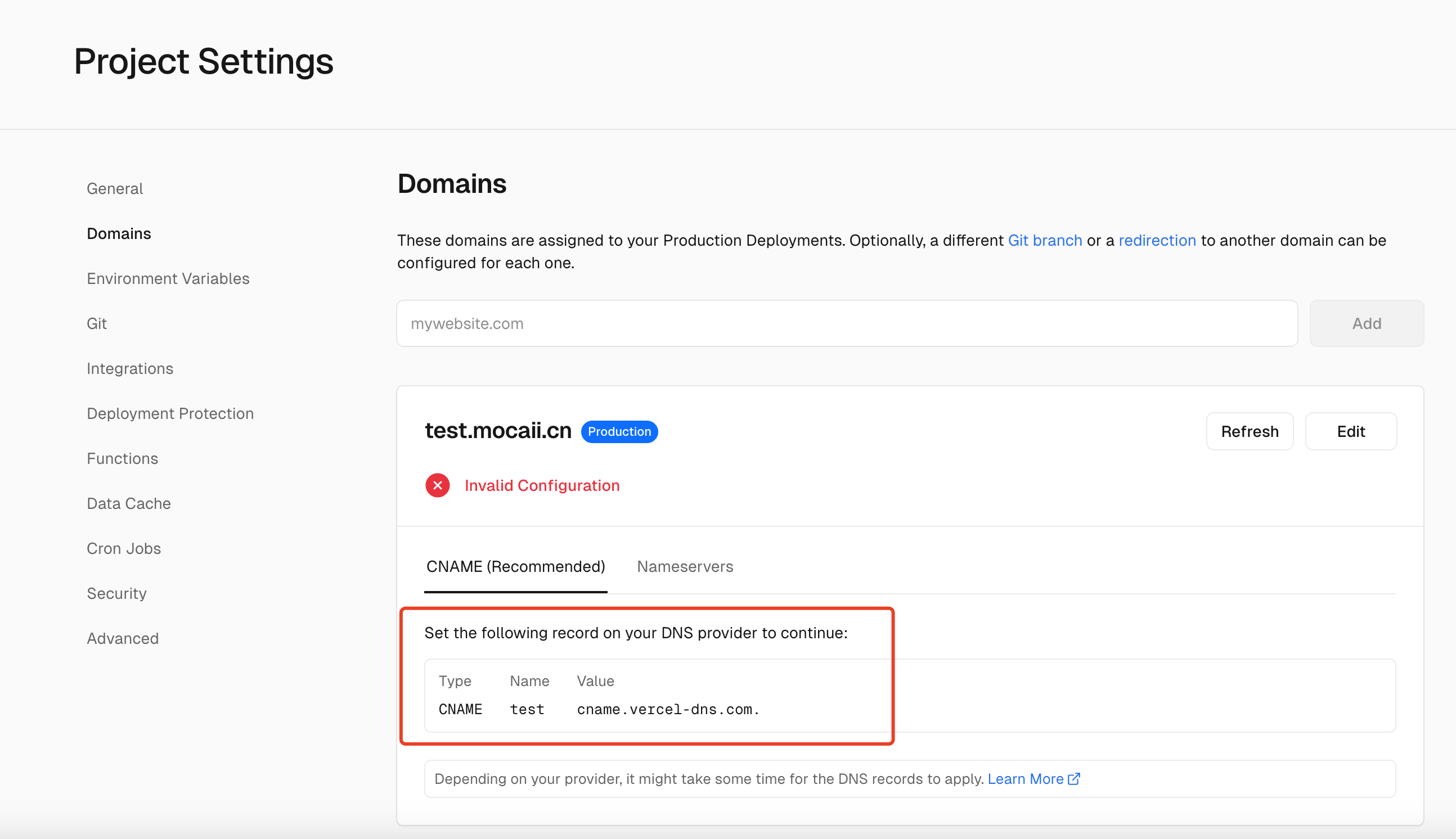Follow the redirection link

[x=1157, y=240]
